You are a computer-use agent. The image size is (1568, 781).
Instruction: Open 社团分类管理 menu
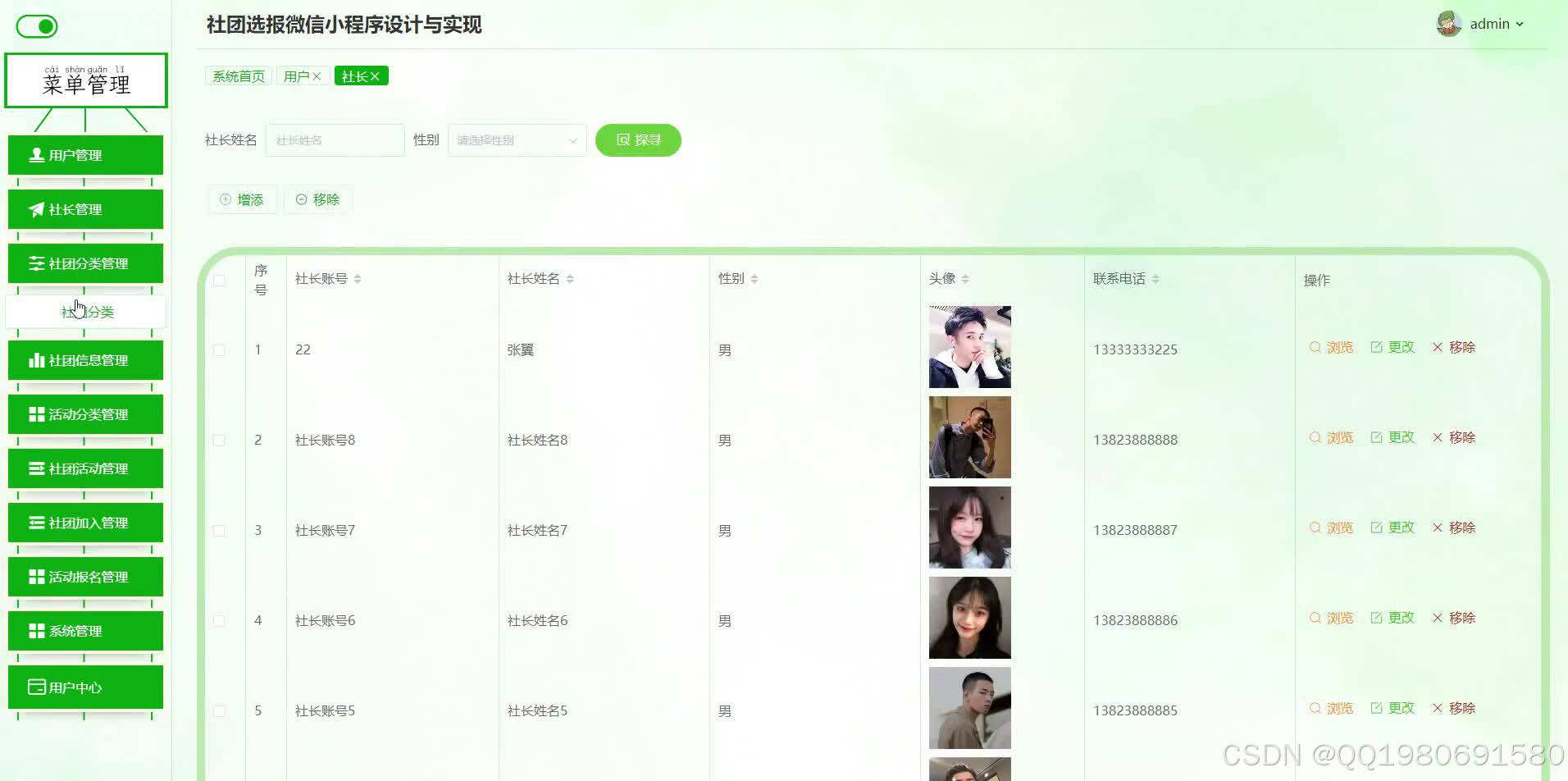(85, 263)
